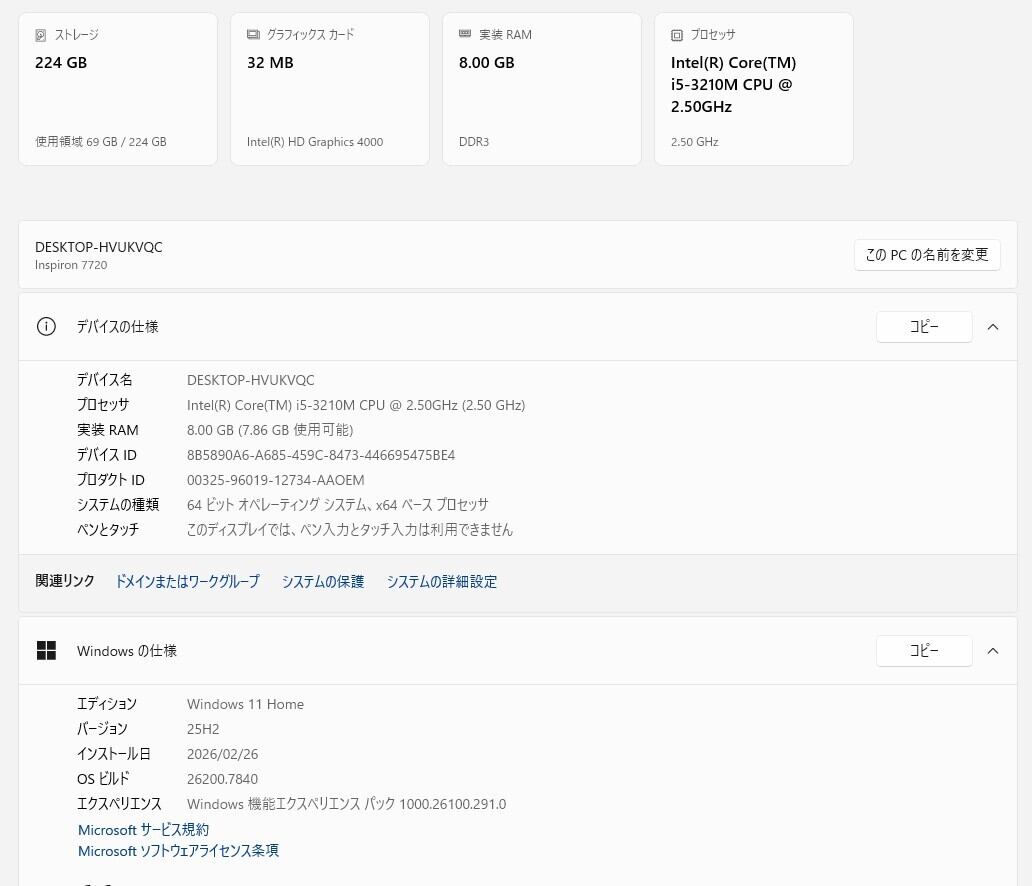
Task: Click the installed RAM icon
Action: (465, 34)
